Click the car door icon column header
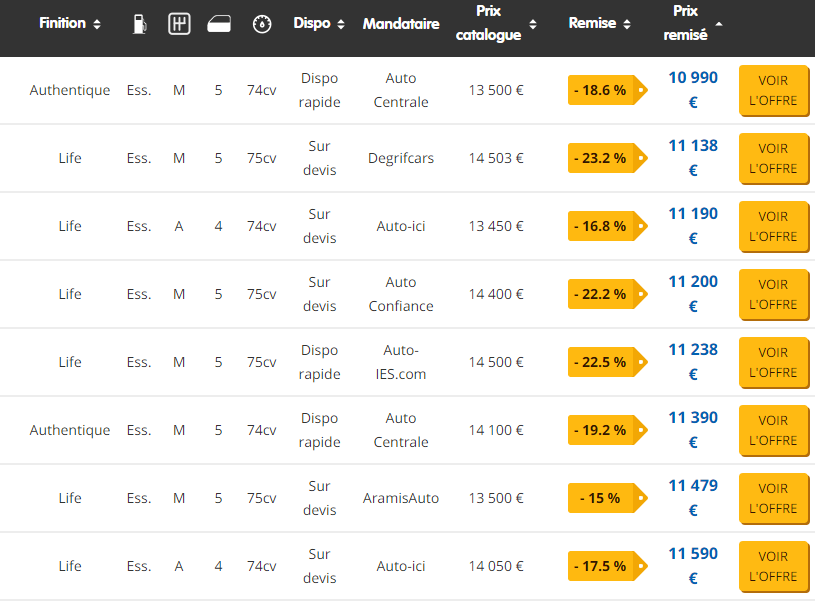The height and width of the screenshot is (601, 815). pyautogui.click(x=219, y=25)
